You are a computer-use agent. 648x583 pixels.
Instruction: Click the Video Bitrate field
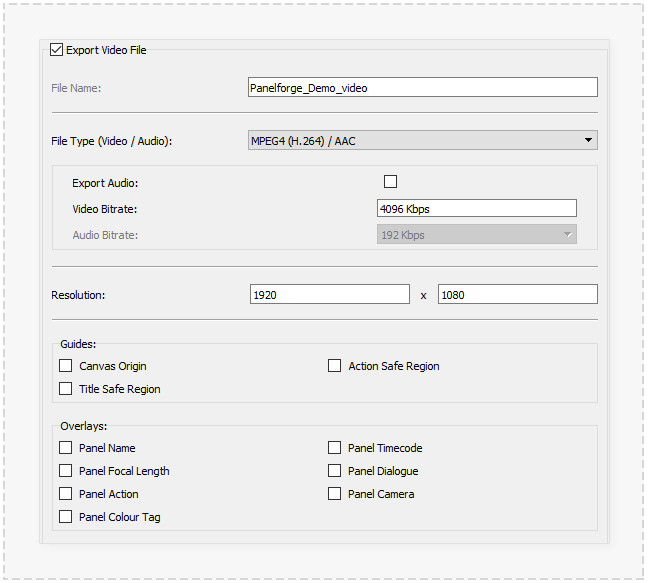coord(476,209)
